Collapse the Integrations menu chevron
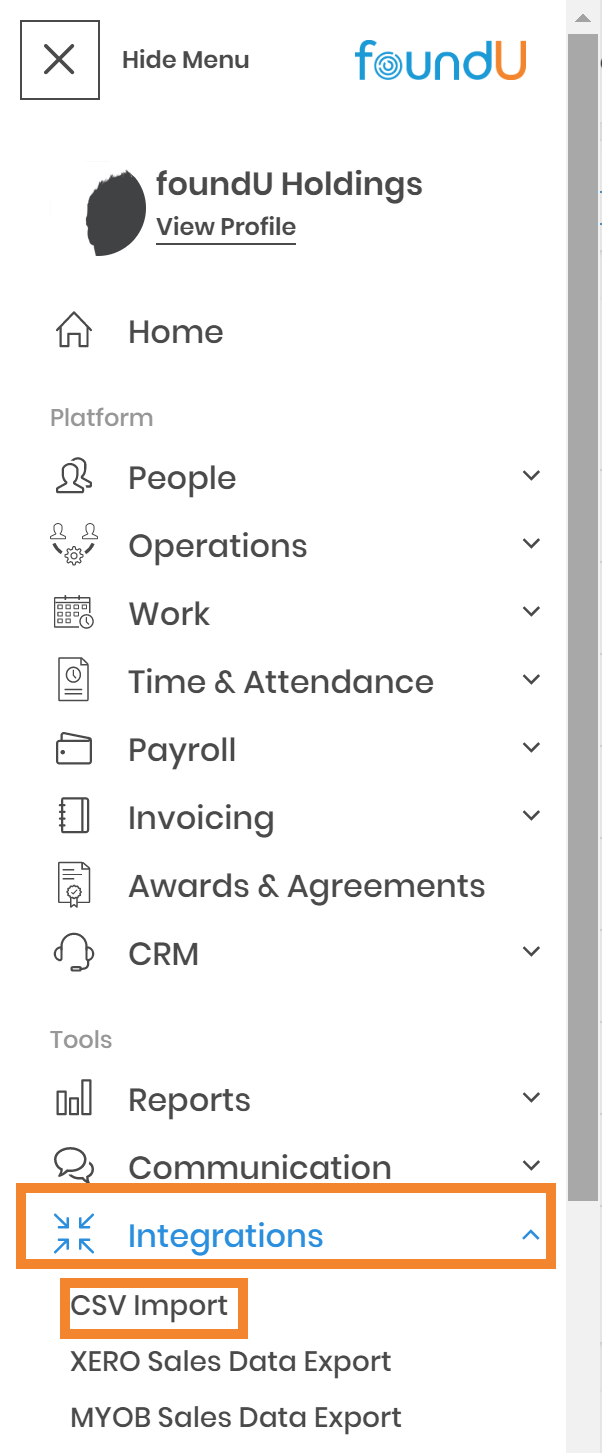The width and height of the screenshot is (602, 1453). click(531, 1236)
